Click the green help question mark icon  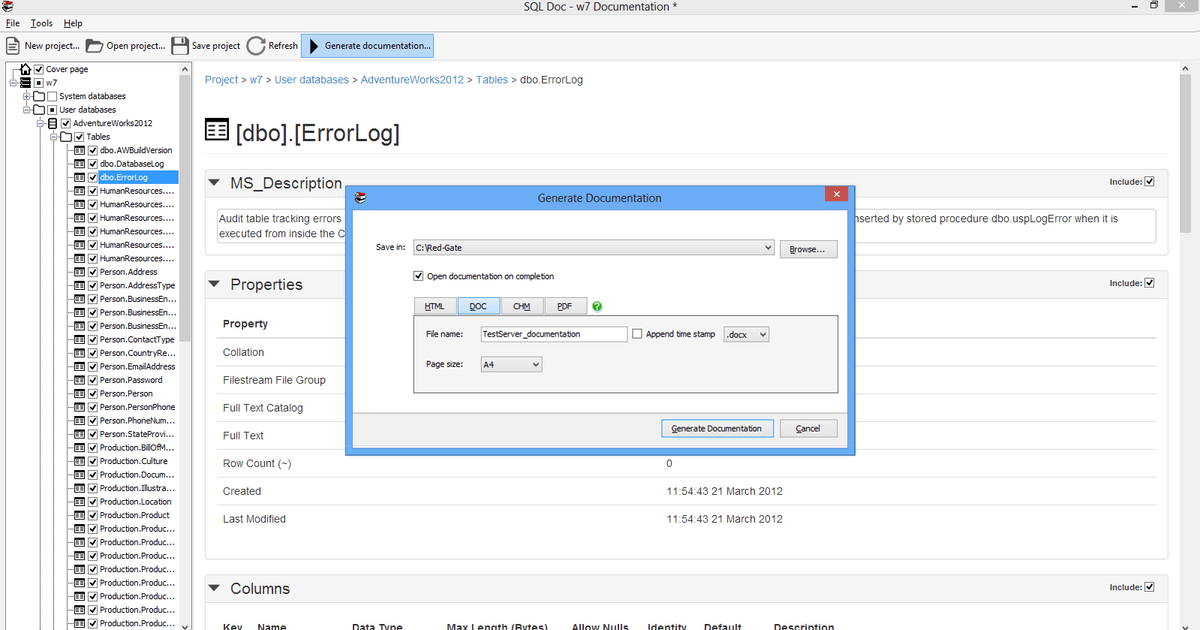click(x=597, y=306)
